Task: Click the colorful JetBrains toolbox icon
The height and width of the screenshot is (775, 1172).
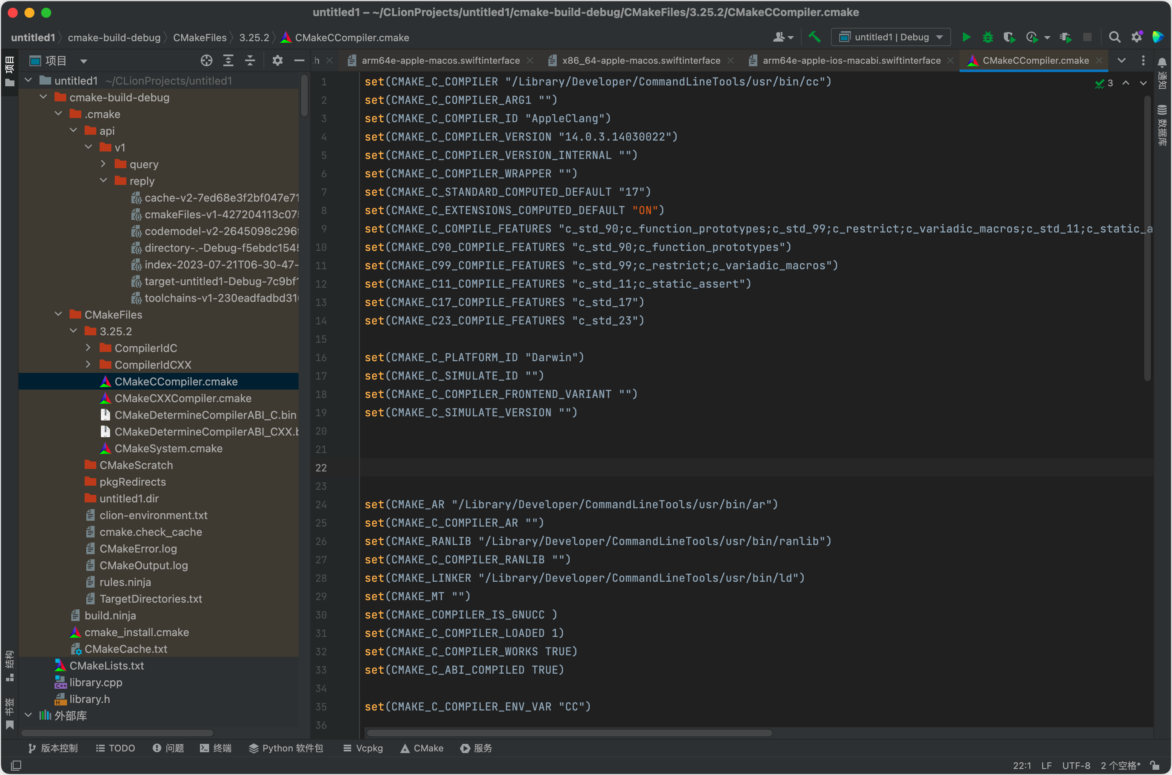Action: [1157, 37]
